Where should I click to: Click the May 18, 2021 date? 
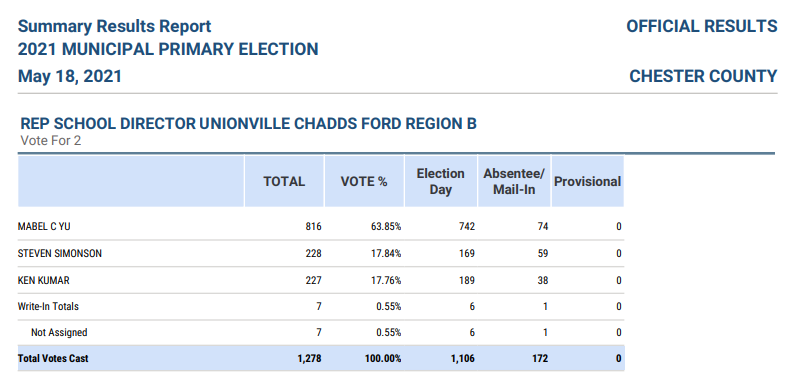(70, 76)
